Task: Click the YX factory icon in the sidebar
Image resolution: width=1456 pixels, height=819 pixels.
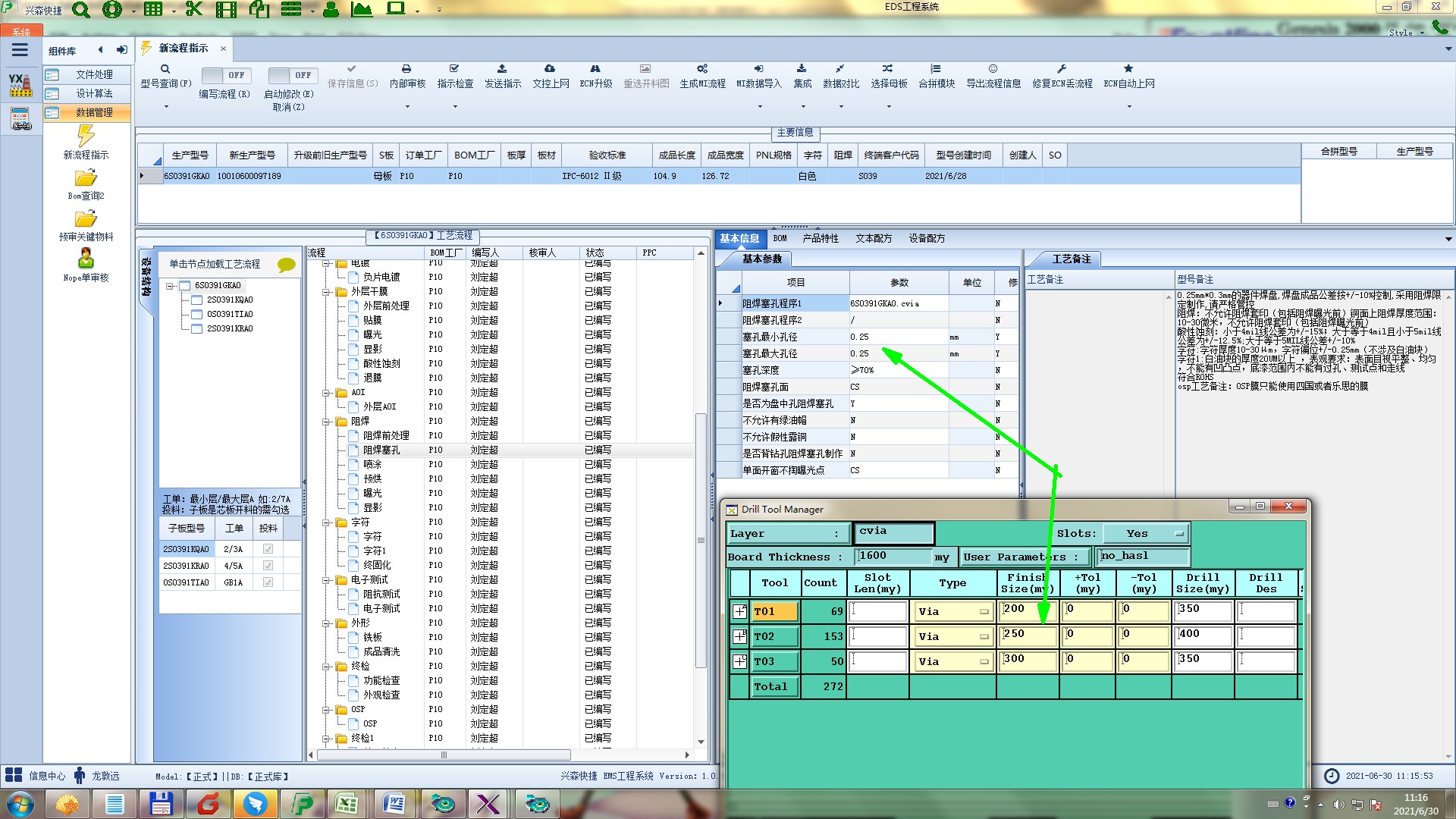Action: [x=20, y=85]
